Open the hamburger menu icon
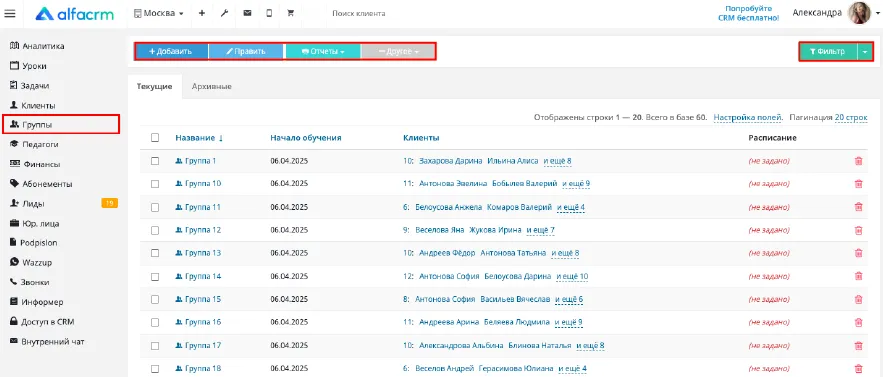 coord(10,14)
